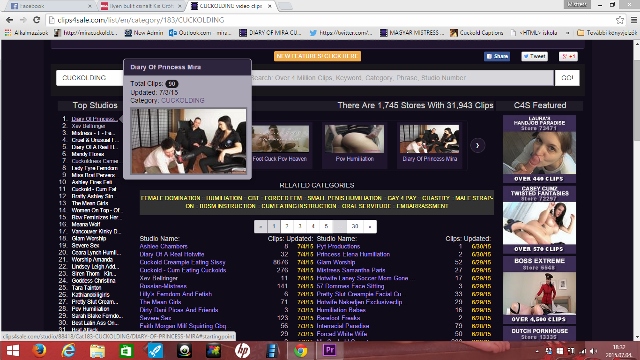
Task: Click the Facebook Share button
Action: point(497,56)
